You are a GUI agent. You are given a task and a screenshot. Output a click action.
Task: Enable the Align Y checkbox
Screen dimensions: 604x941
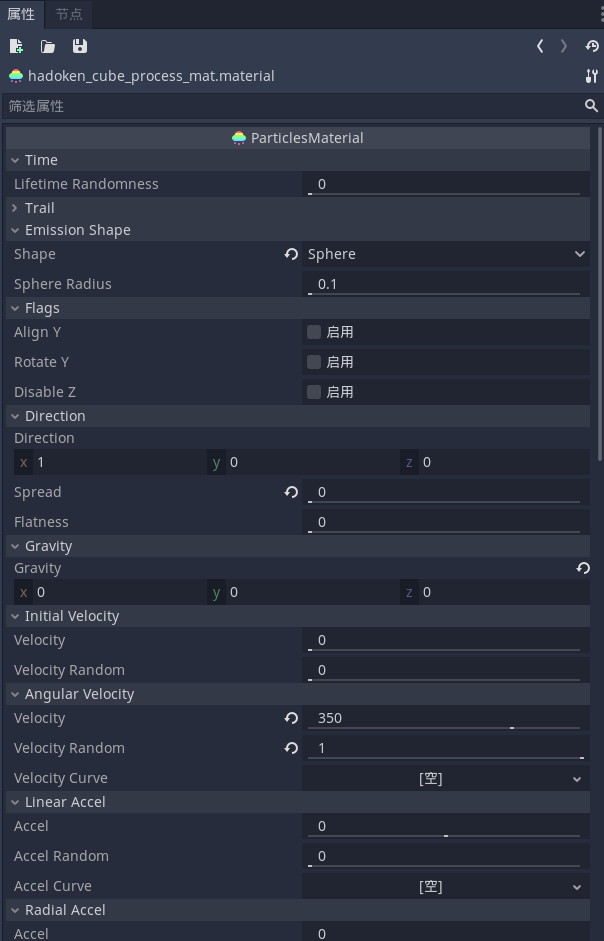coord(314,332)
